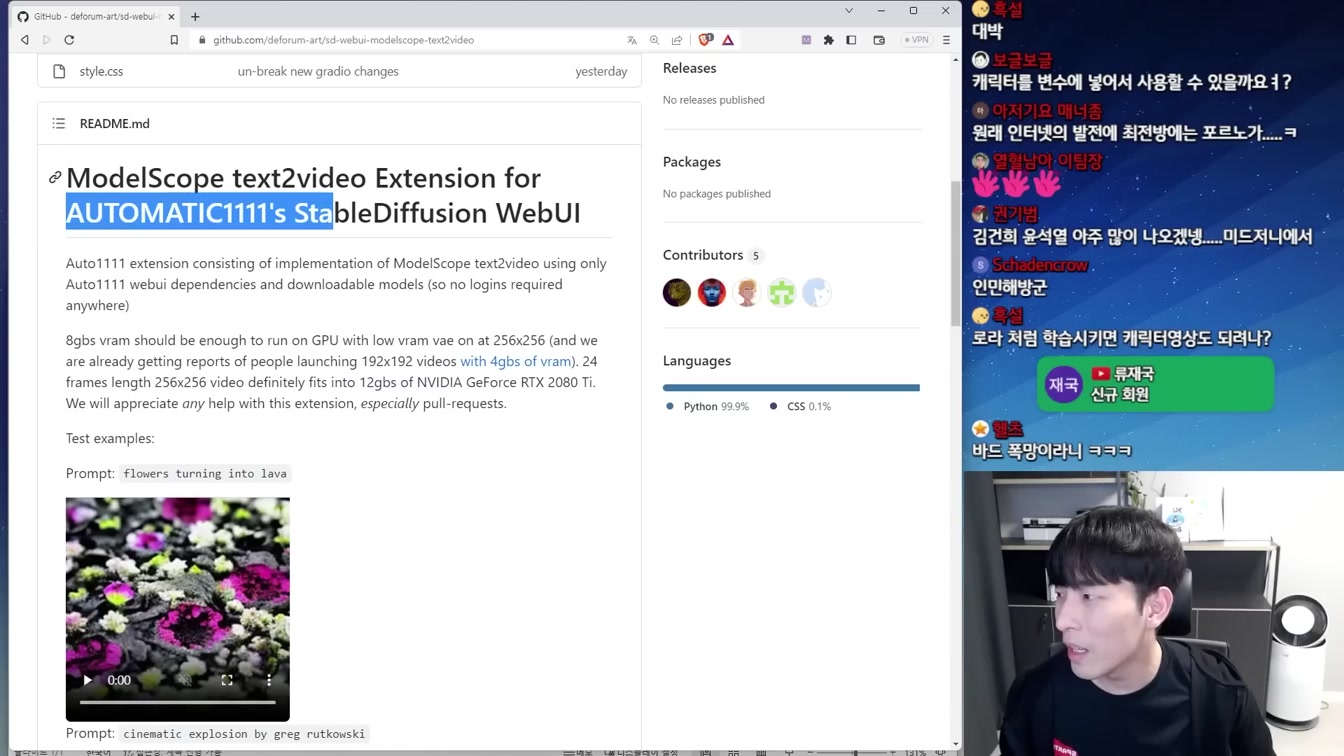Image resolution: width=1344 pixels, height=756 pixels.
Task: Select the GitHub deforum-art browser tab
Action: click(x=96, y=16)
